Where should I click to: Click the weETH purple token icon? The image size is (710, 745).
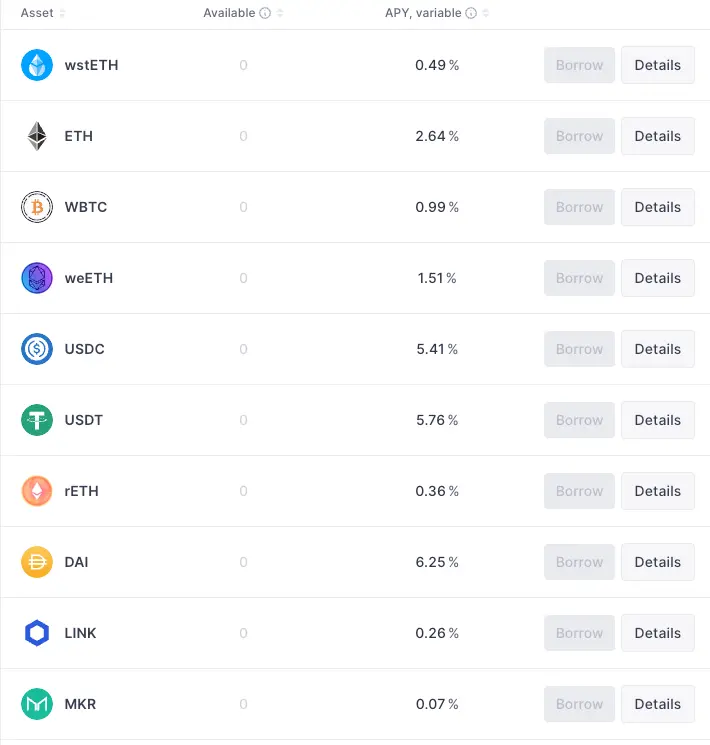click(37, 278)
